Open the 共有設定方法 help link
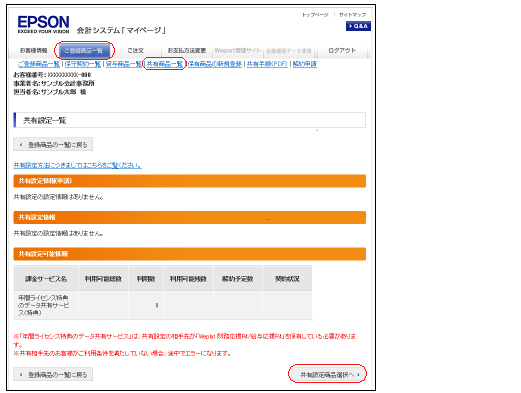521x393 pixels. (77, 165)
